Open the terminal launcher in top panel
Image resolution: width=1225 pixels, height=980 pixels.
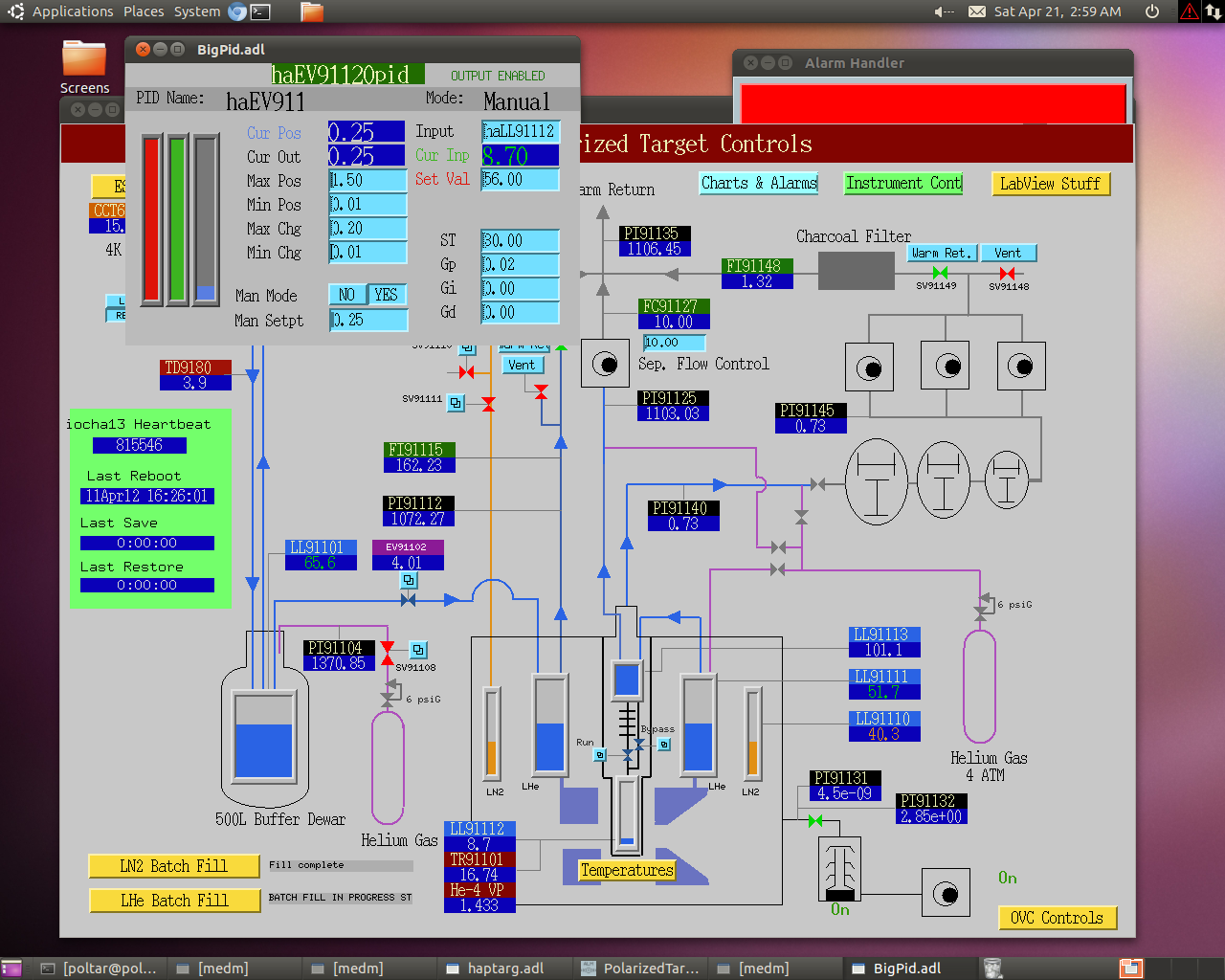click(x=260, y=11)
